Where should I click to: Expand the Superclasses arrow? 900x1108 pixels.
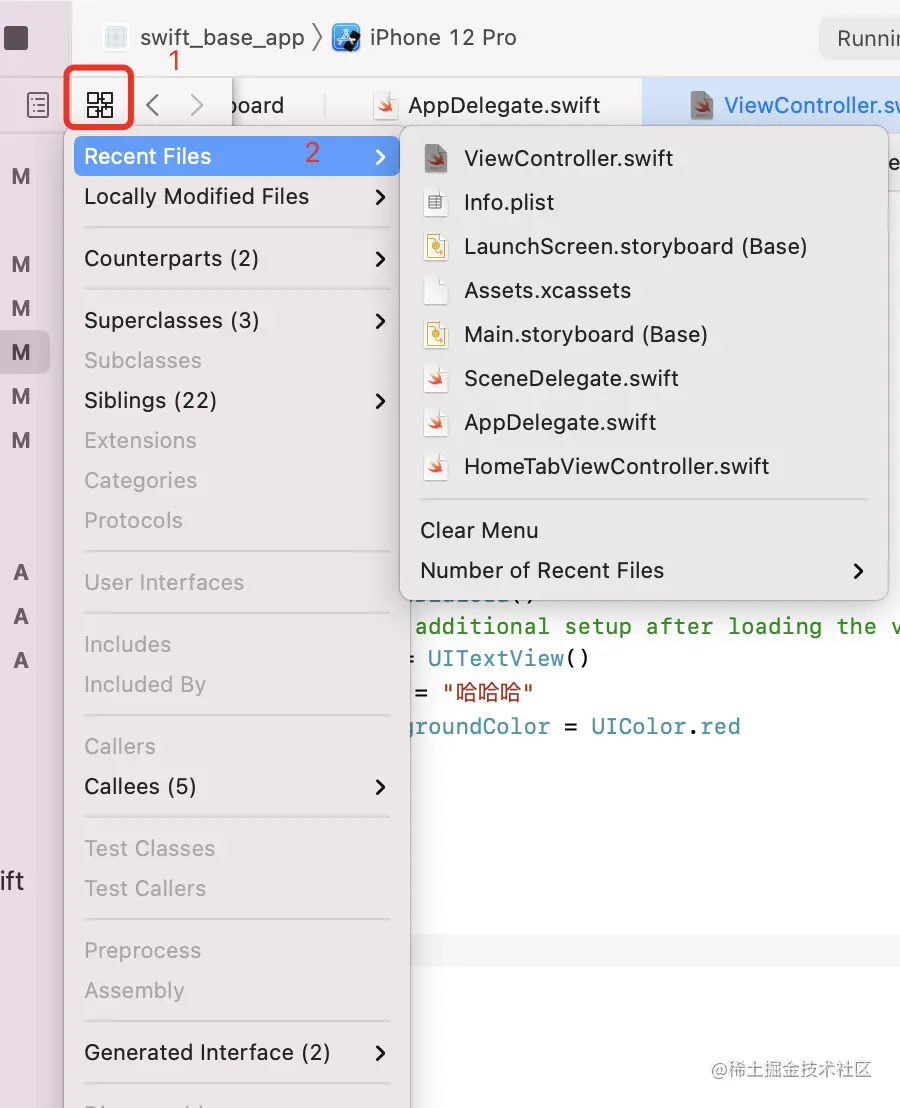pos(381,322)
